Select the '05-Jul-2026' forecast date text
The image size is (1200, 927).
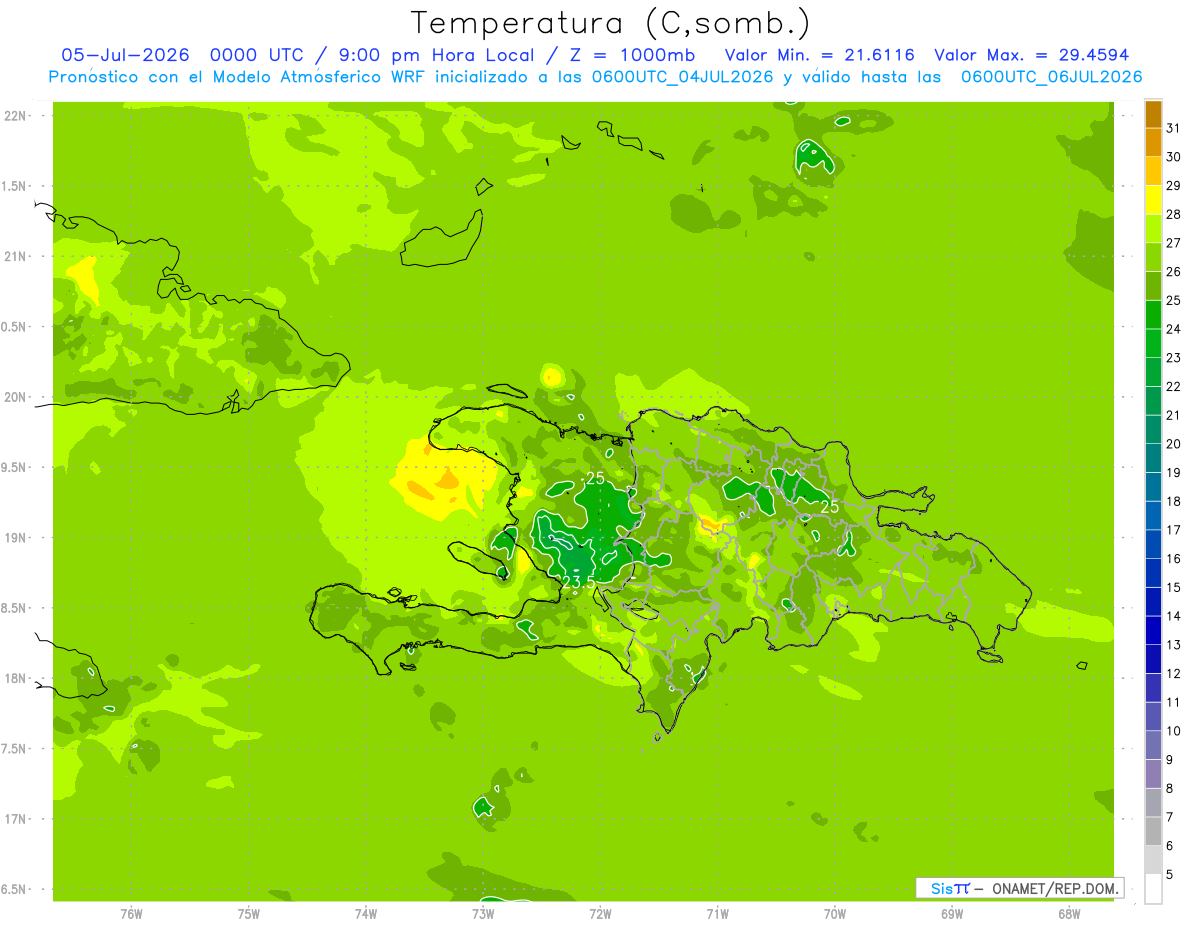coord(126,55)
